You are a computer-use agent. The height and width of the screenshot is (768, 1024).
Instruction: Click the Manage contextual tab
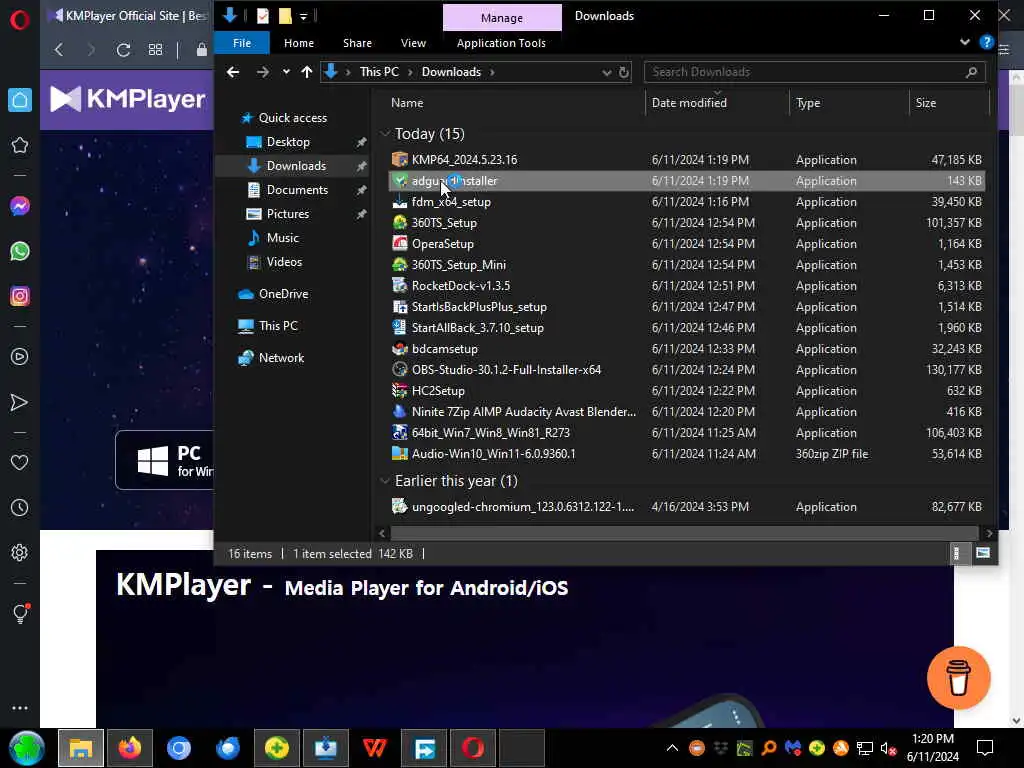click(502, 18)
